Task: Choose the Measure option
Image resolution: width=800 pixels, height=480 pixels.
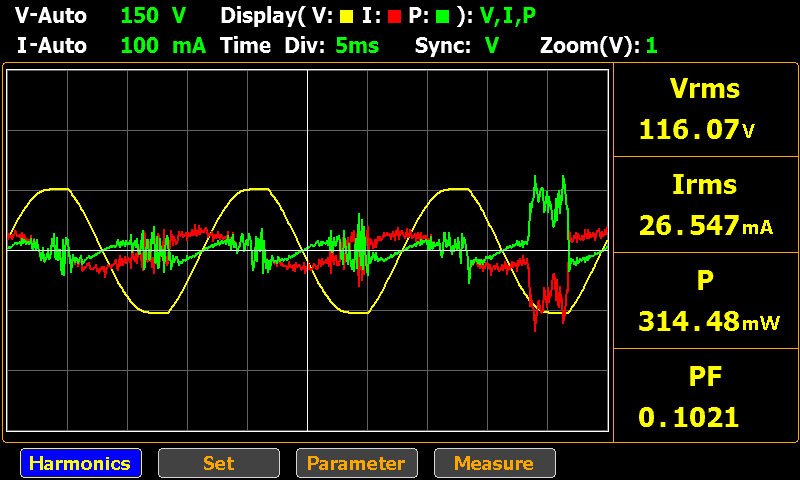Action: tap(494, 463)
